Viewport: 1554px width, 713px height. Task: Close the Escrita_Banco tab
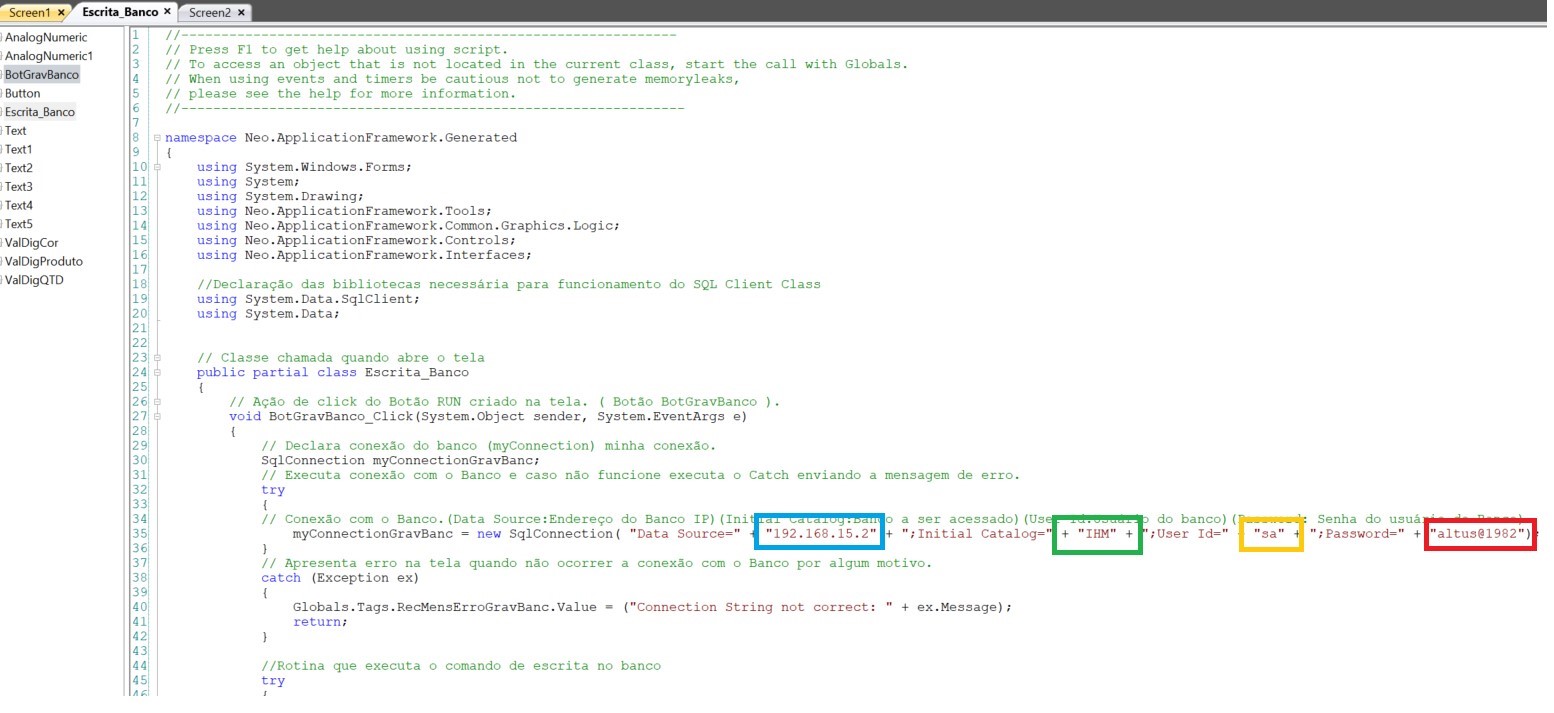pos(167,12)
